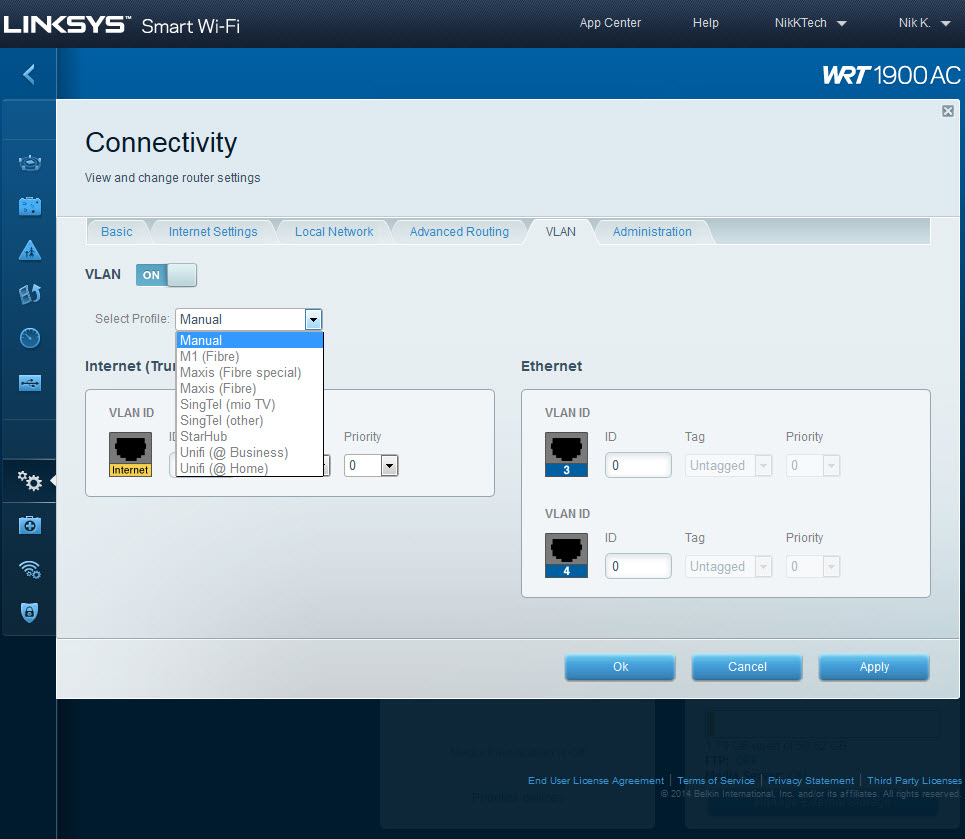Click the Internet port icon
965x839 pixels.
pyautogui.click(x=130, y=454)
